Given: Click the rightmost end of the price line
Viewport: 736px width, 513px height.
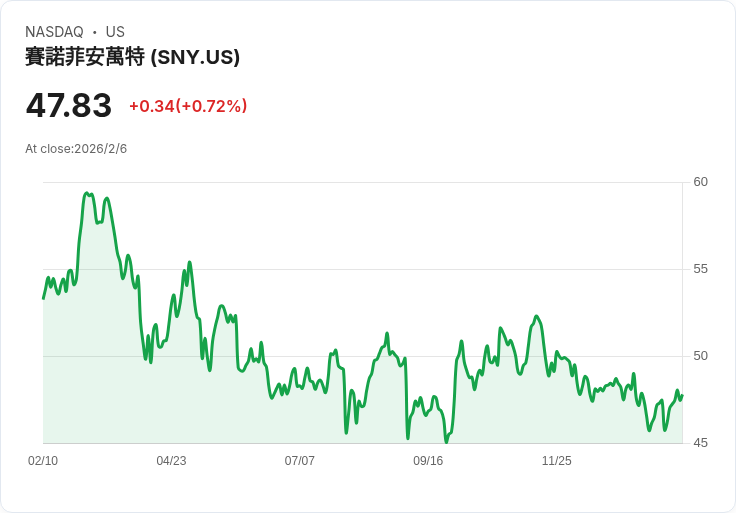Looking at the screenshot, I should point(682,396).
